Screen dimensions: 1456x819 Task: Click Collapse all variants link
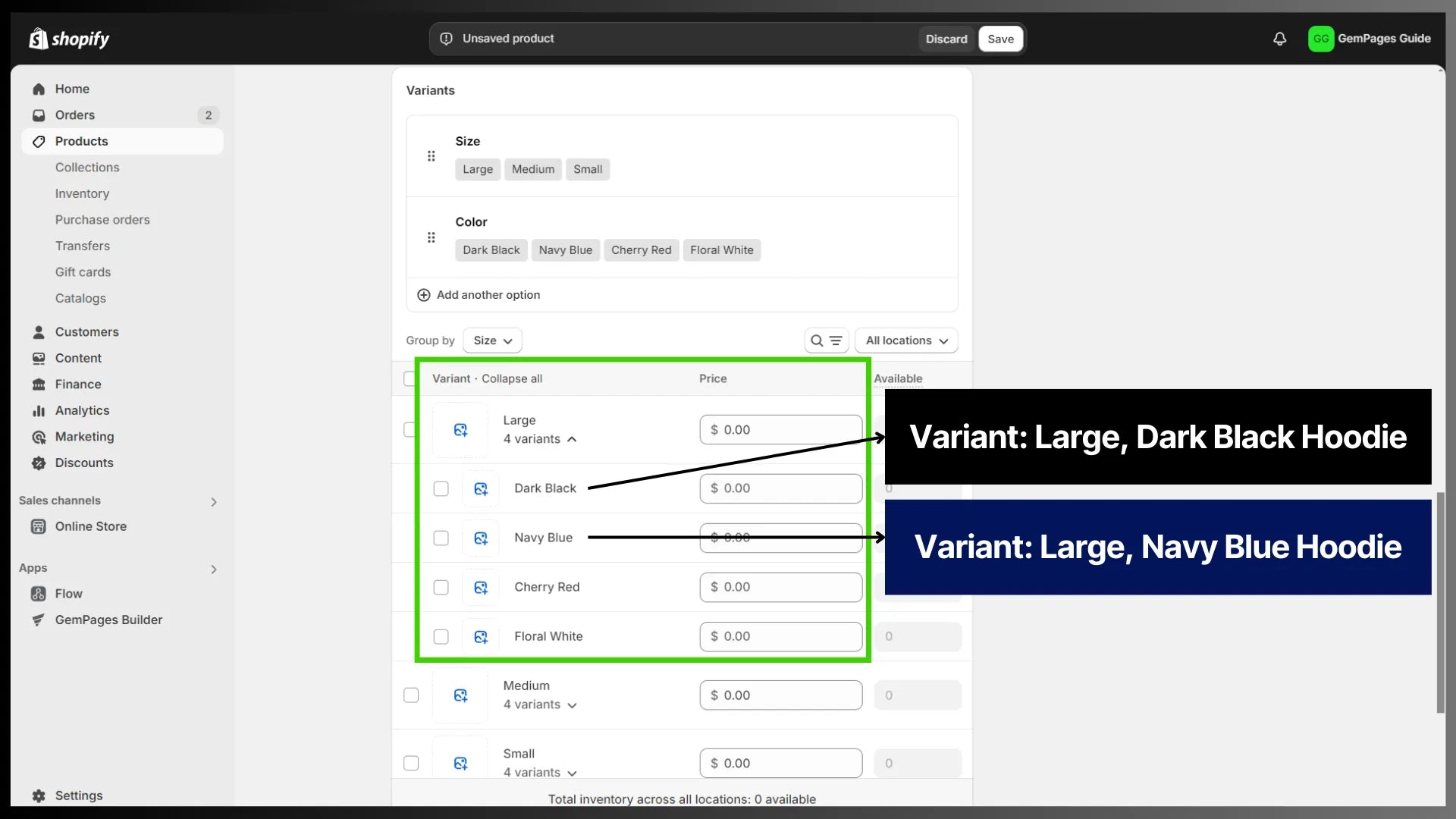[512, 378]
